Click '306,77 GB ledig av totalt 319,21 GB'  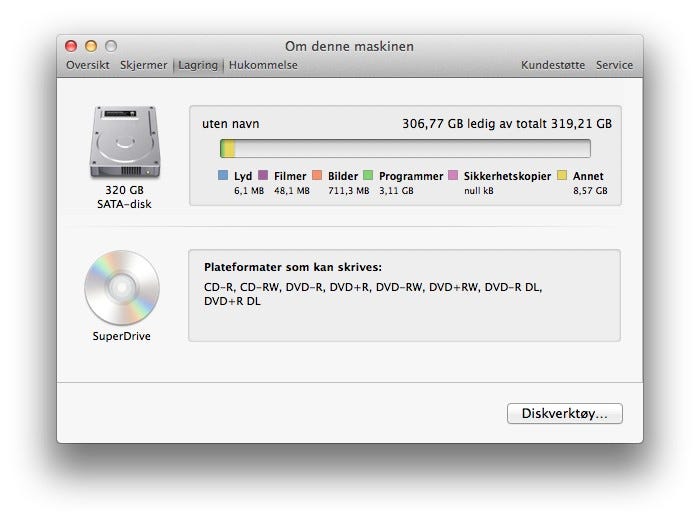pyautogui.click(x=507, y=124)
